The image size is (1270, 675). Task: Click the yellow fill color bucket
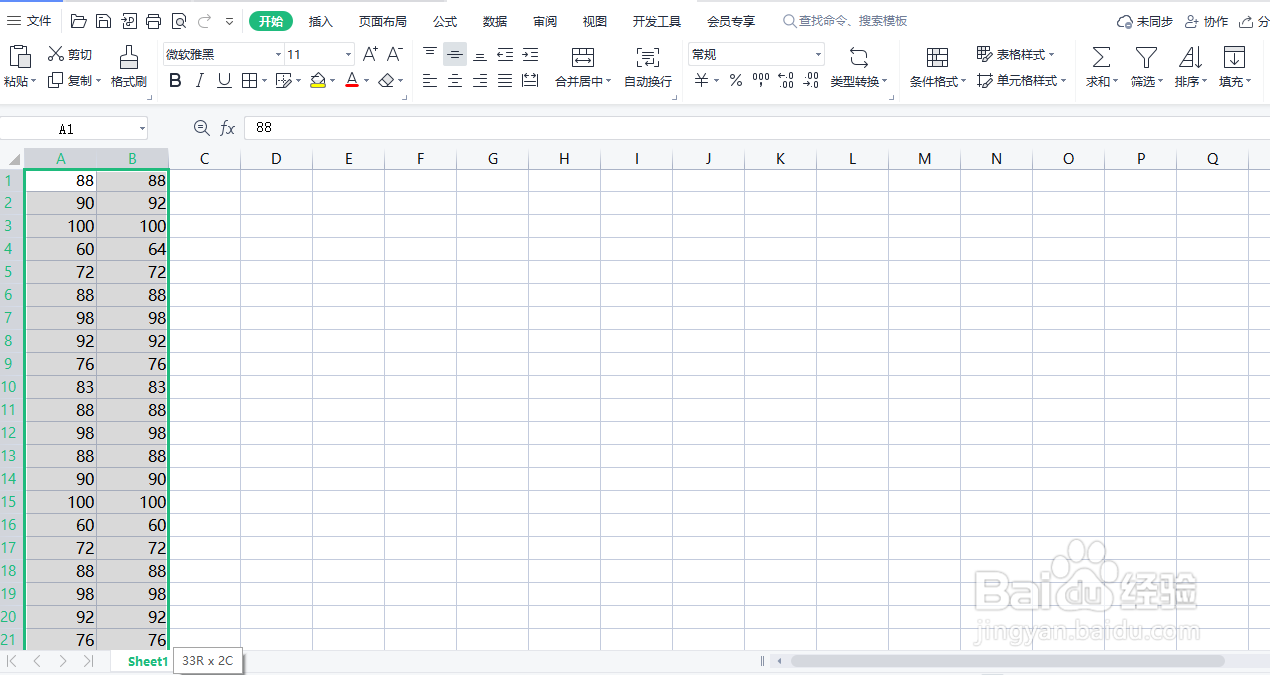pyautogui.click(x=318, y=81)
